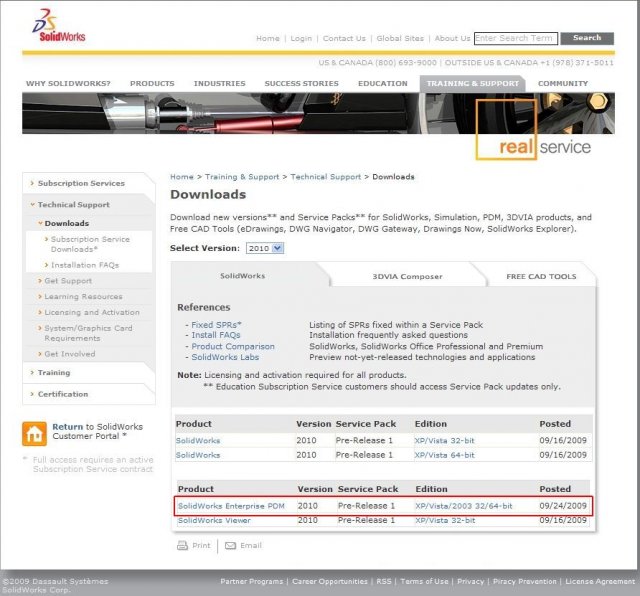This screenshot has height=596, width=640.
Task: Open the WHY SOLIDWORKS? menu
Action: 68,83
